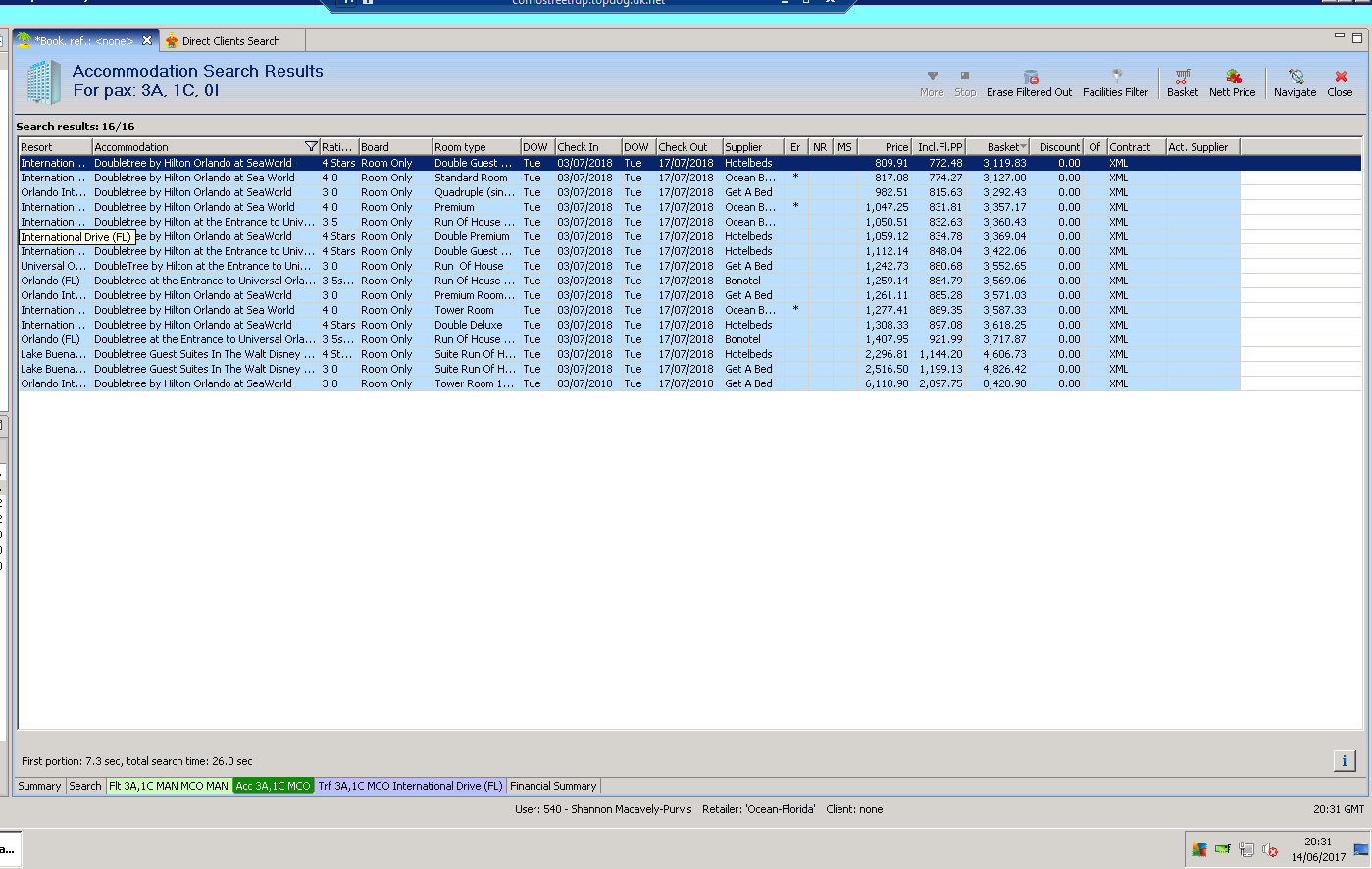Click the Accommodation column filter icon
Image resolution: width=1372 pixels, height=869 pixels.
click(311, 147)
